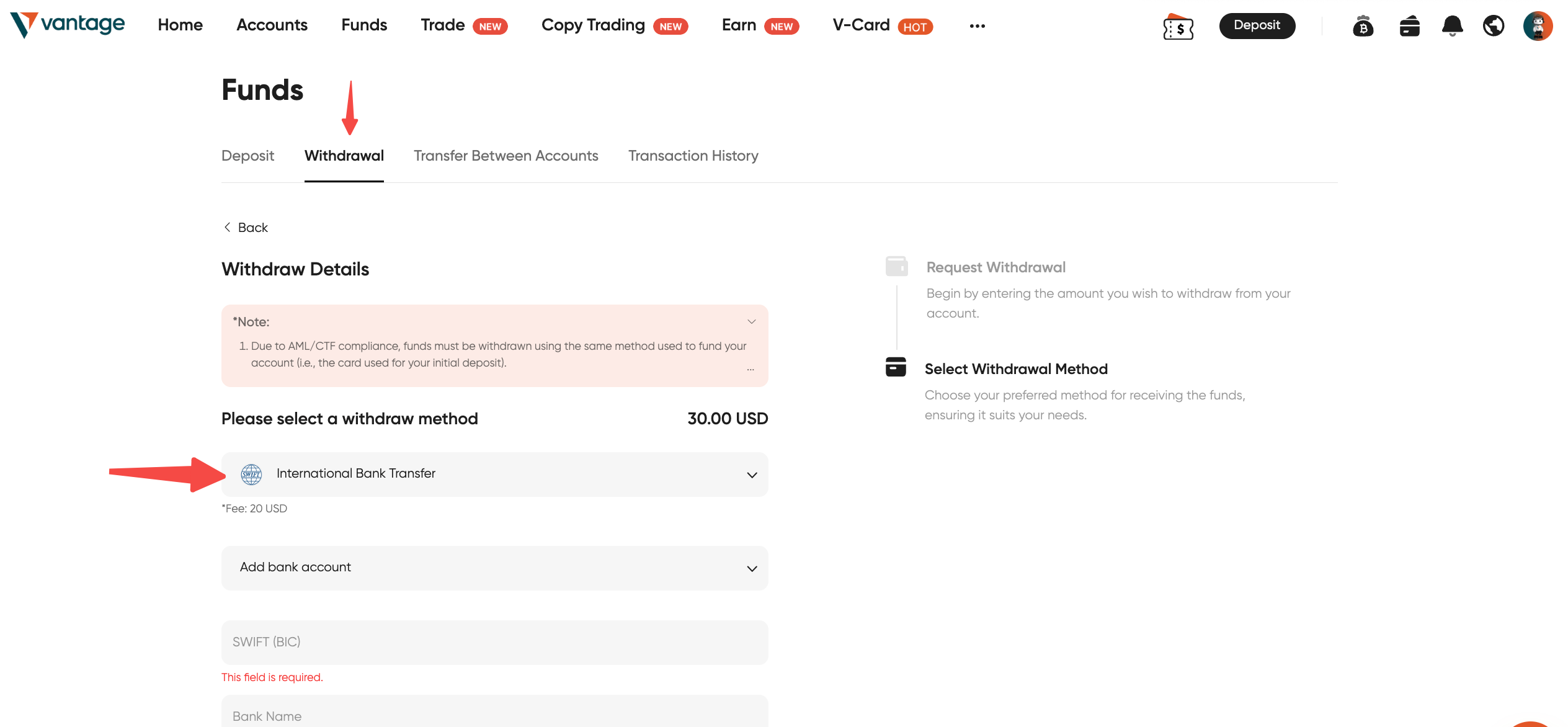
Task: Click the This field is required message
Action: point(272,677)
